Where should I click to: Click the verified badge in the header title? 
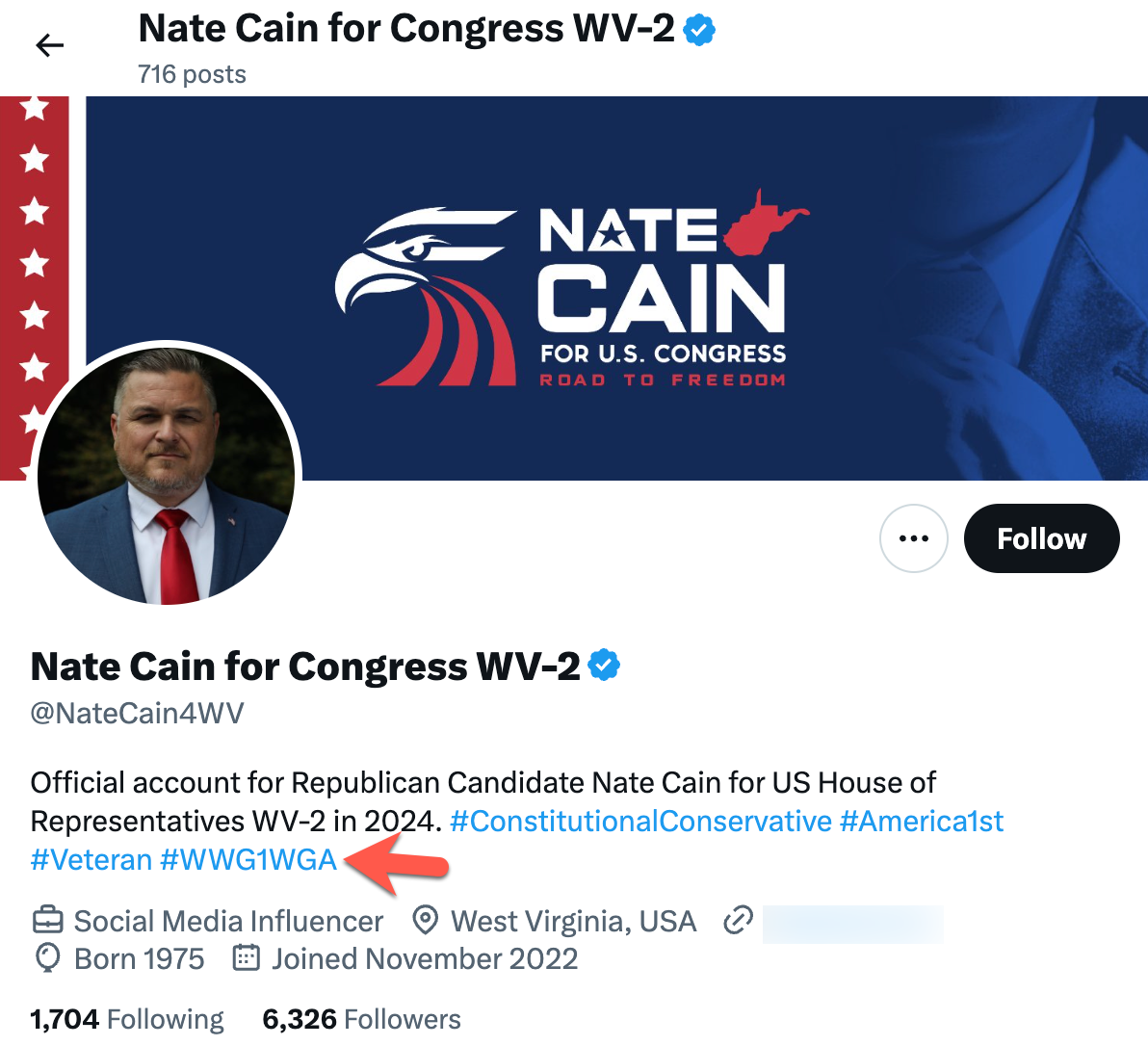[x=699, y=31]
